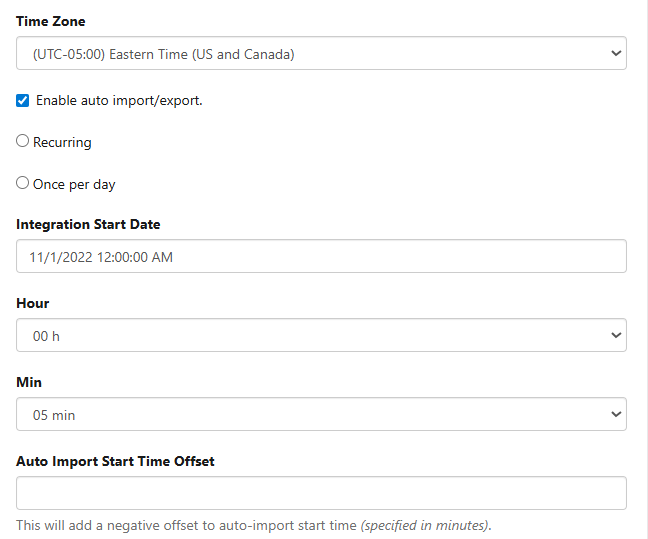
Task: Click the 'Time Zone' heading label
Action: pyautogui.click(x=50, y=21)
